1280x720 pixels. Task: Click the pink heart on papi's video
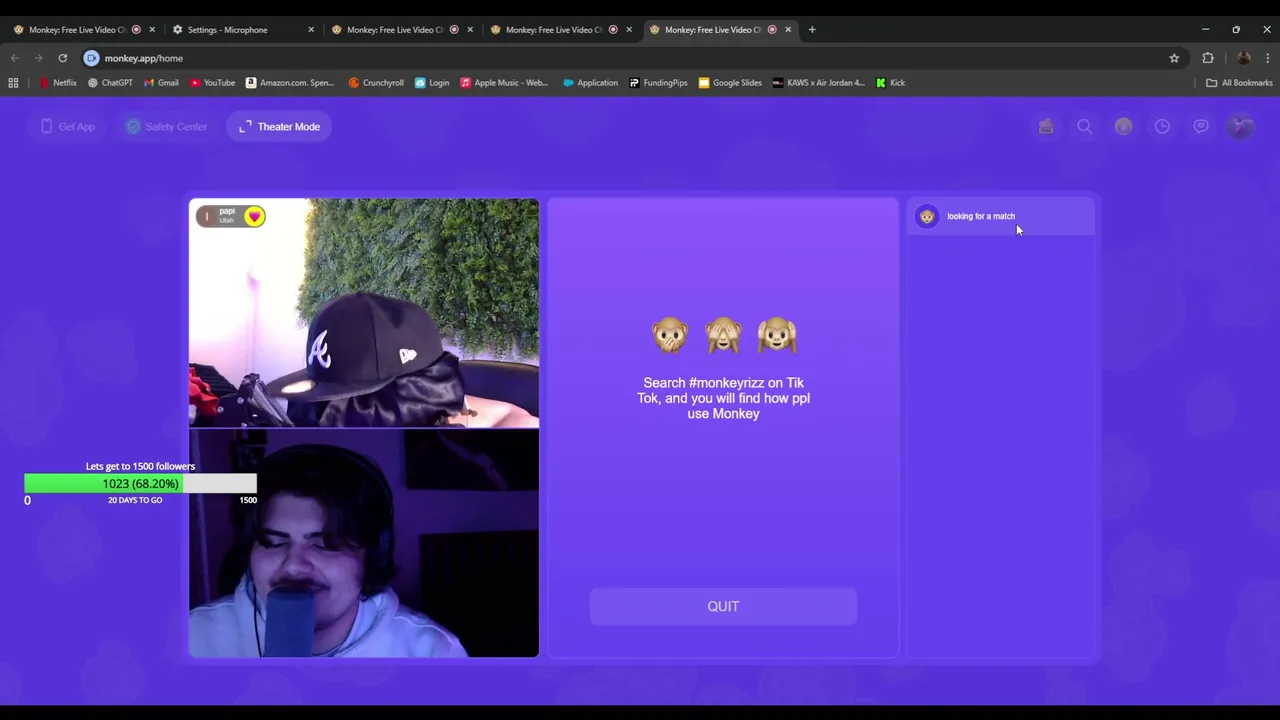click(254, 216)
